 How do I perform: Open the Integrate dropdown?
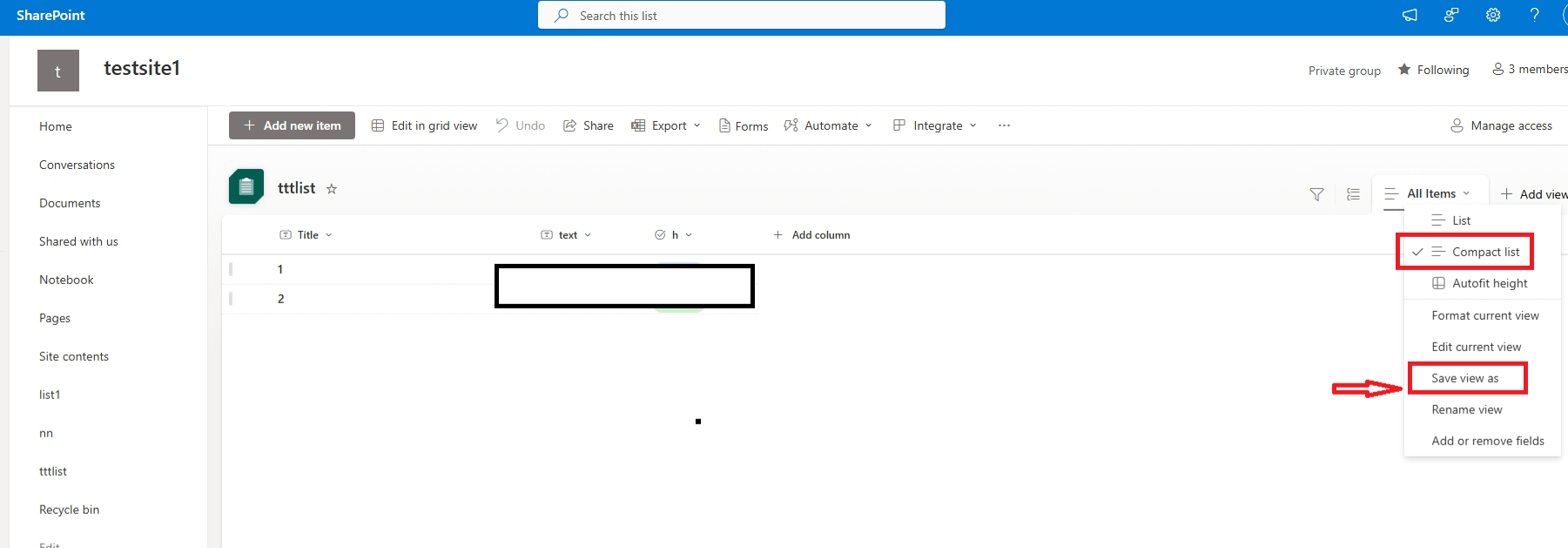(935, 125)
